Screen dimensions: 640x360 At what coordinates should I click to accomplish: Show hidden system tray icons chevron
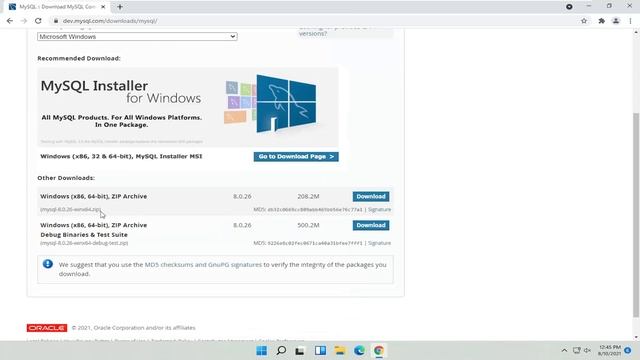point(564,350)
